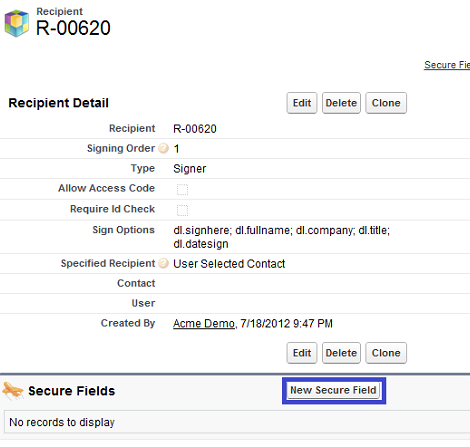This screenshot has width=470, height=447.
Task: Click the No records to display row
Action: click(x=237, y=422)
